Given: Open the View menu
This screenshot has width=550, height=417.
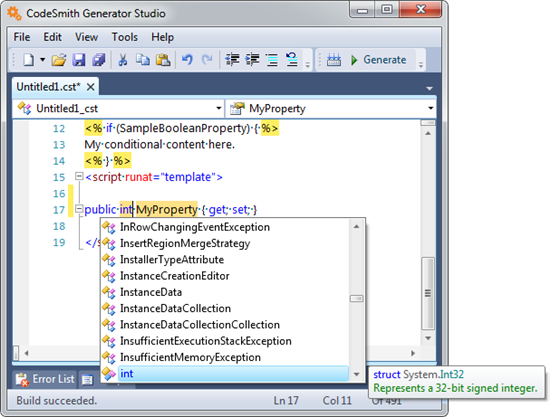Looking at the screenshot, I should [86, 37].
